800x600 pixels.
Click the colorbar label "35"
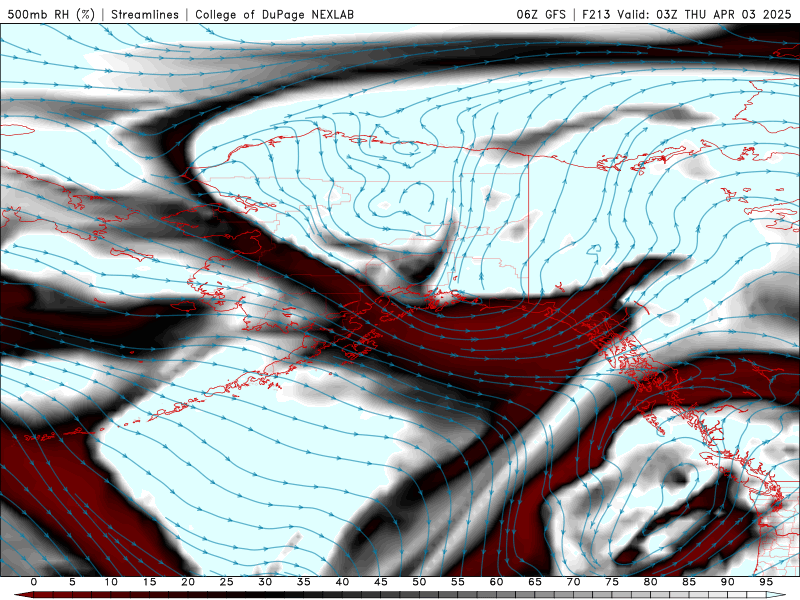click(304, 582)
